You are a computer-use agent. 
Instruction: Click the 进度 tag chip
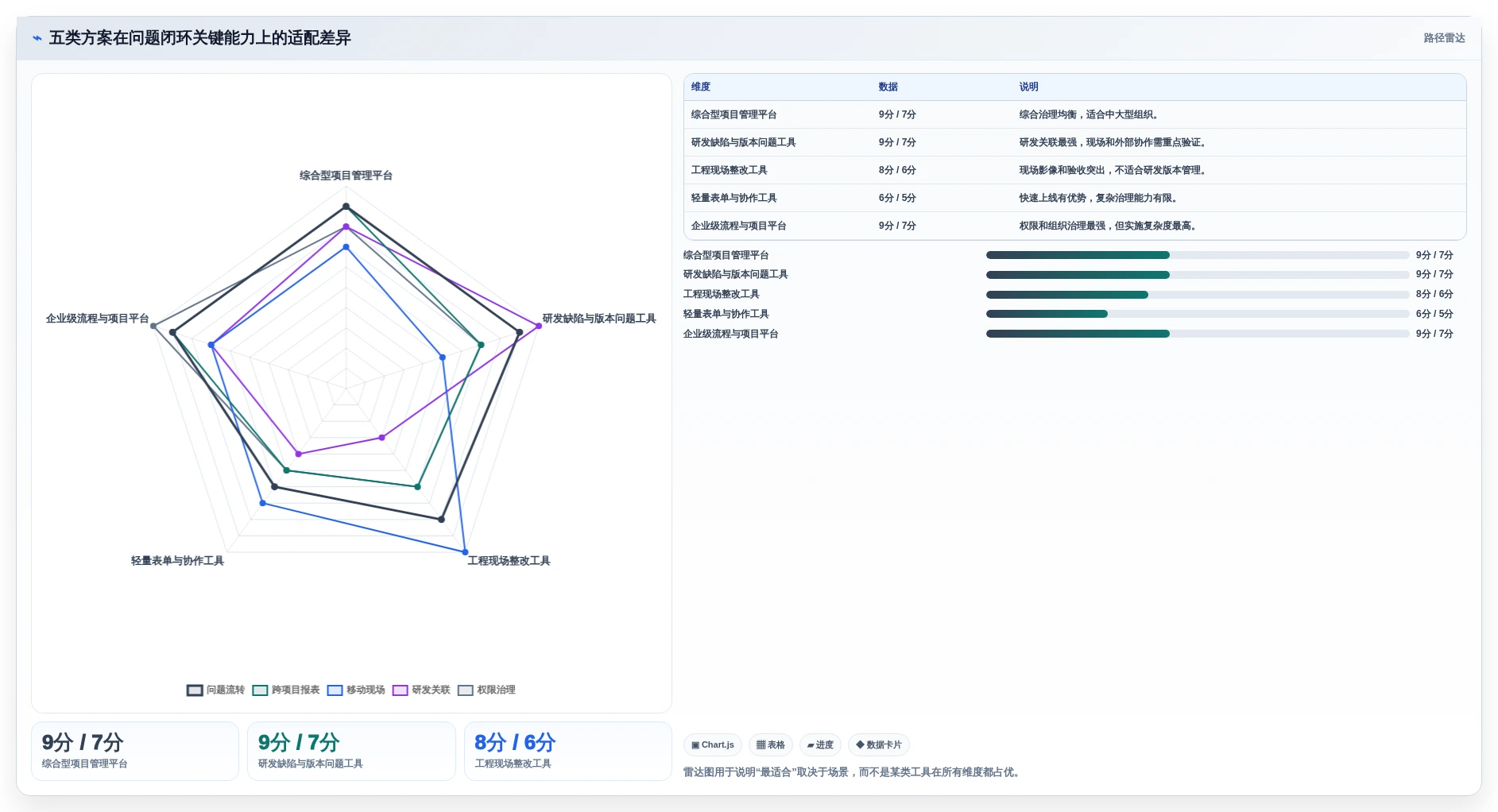point(820,744)
